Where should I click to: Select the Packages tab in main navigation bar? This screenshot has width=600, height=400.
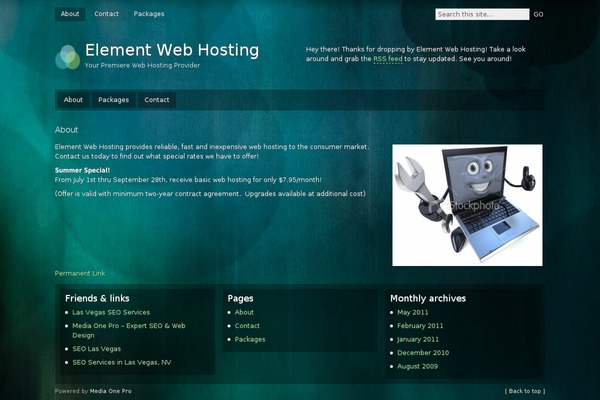(114, 100)
